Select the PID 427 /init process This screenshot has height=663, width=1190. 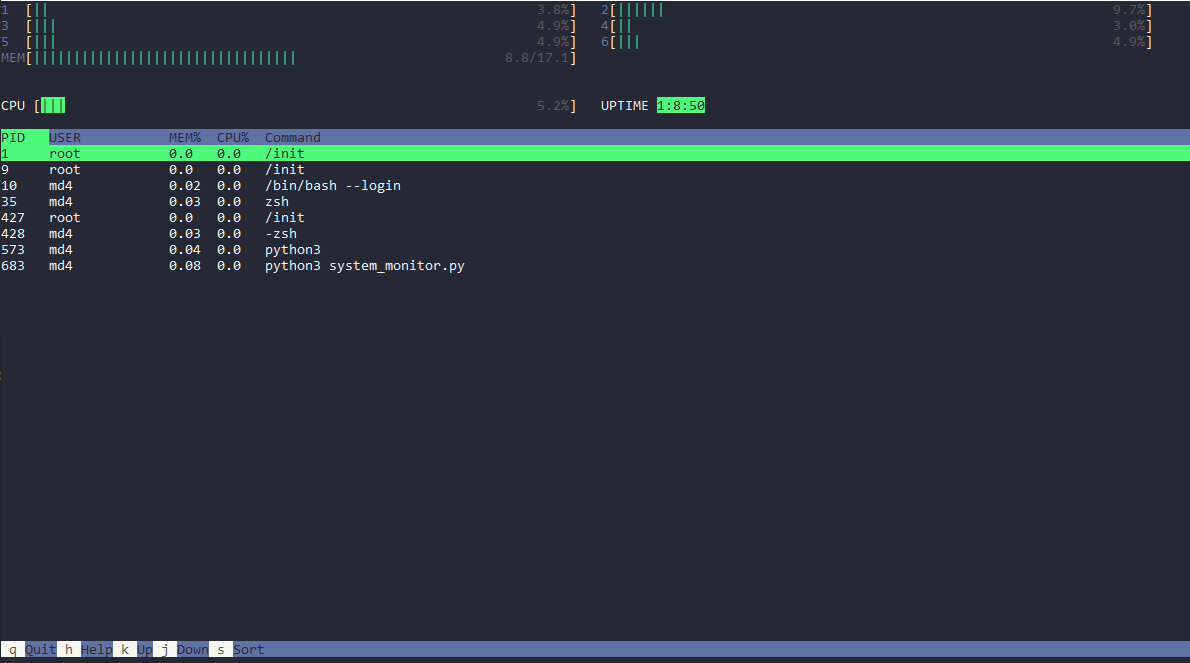(595, 217)
